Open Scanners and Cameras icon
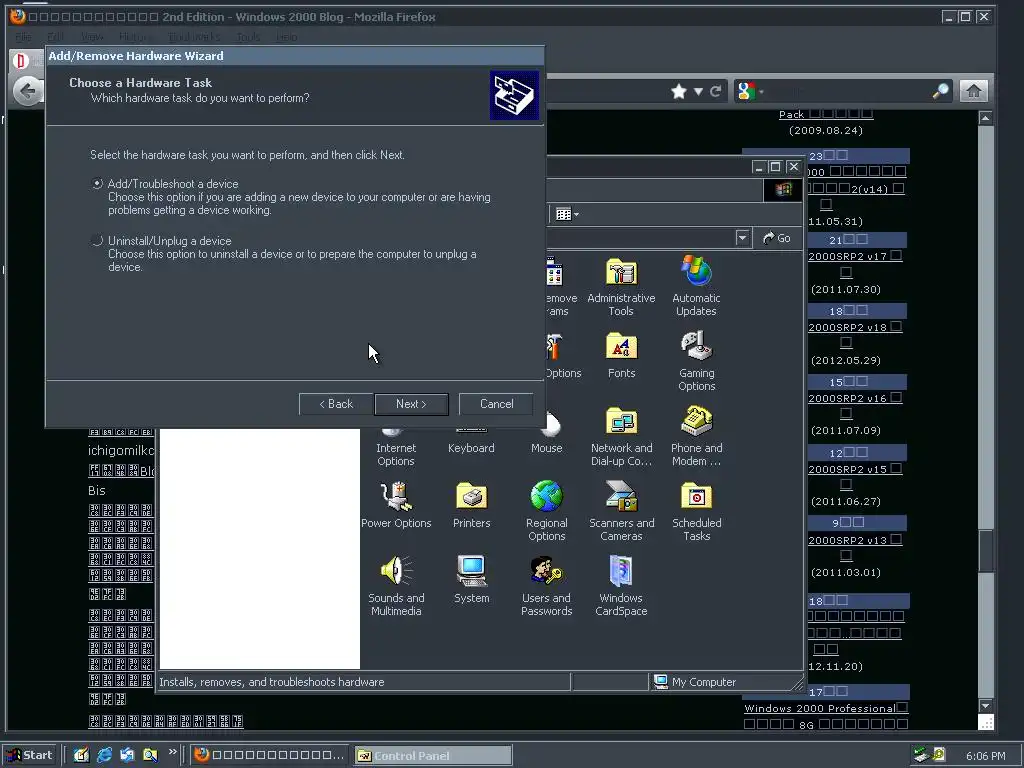 [621, 511]
